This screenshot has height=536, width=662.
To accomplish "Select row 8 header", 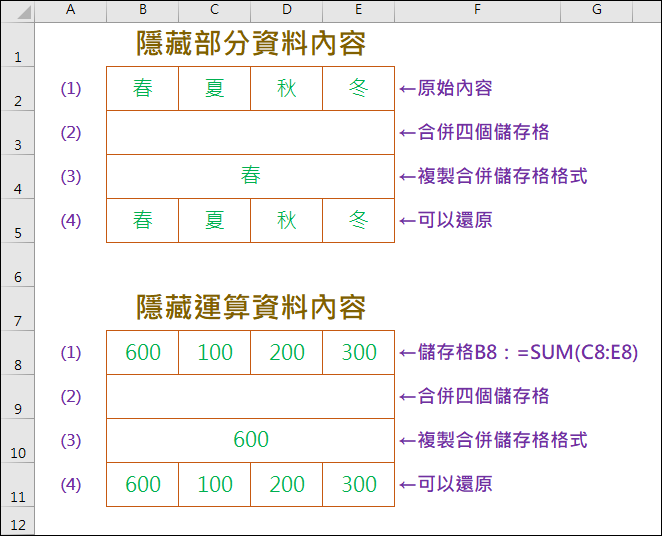I will 18,352.
